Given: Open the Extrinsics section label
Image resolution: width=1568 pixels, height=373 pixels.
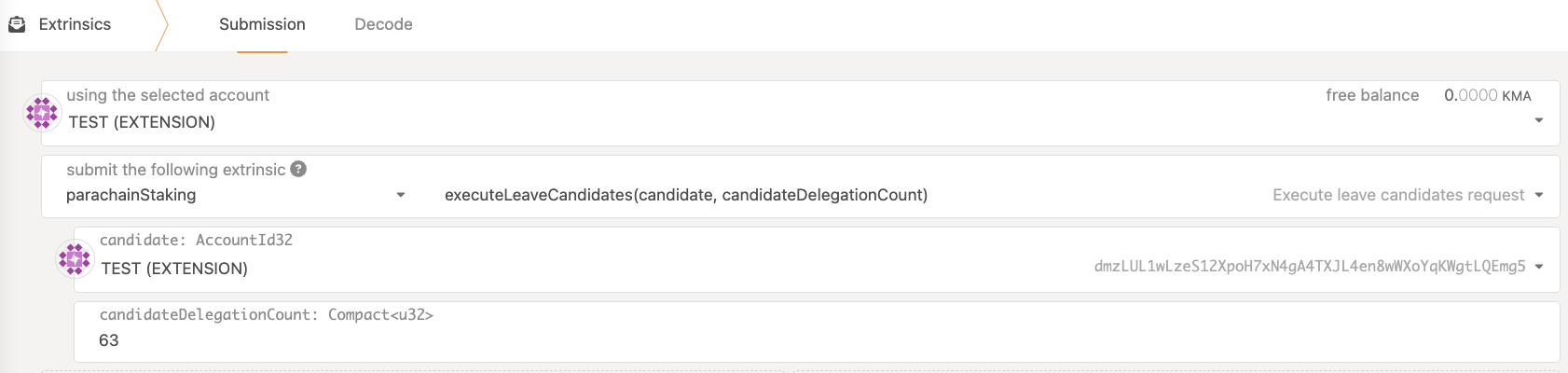Looking at the screenshot, I should pos(75,24).
